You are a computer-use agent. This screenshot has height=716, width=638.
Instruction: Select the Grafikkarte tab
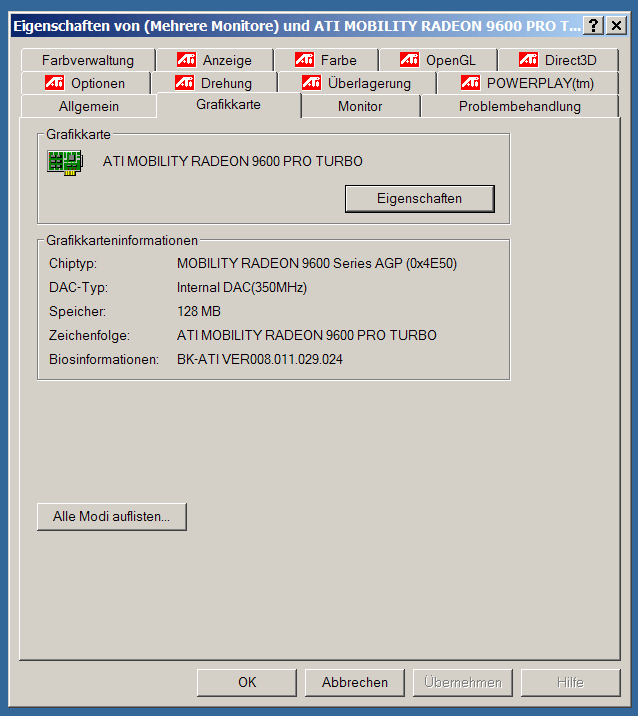pyautogui.click(x=228, y=105)
